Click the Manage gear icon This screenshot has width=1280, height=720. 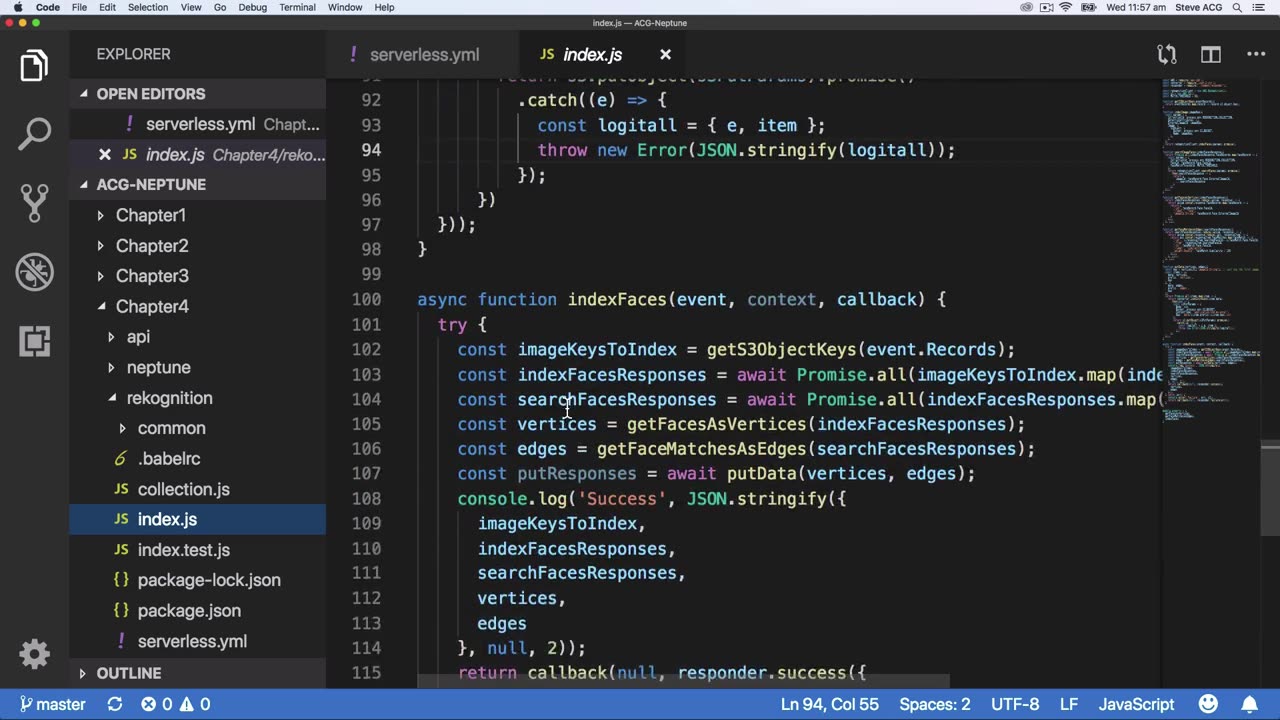(34, 654)
